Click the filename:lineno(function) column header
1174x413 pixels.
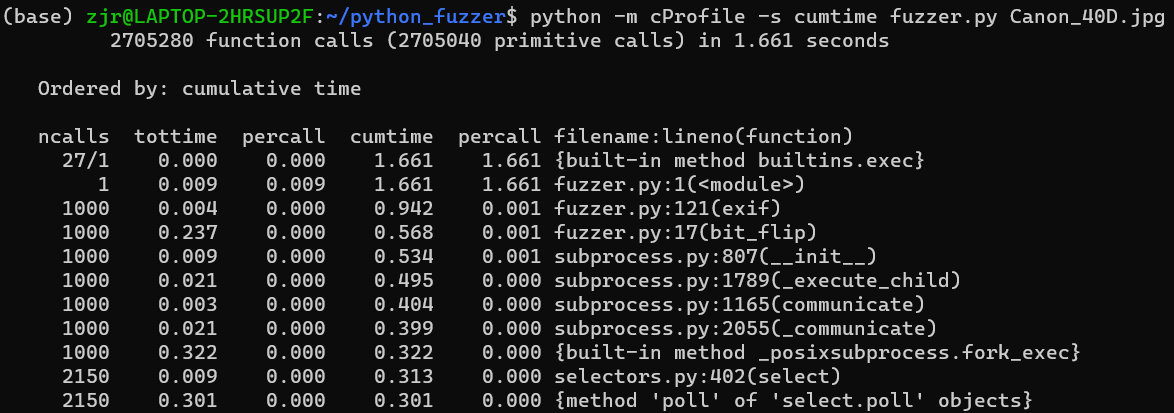click(x=703, y=137)
